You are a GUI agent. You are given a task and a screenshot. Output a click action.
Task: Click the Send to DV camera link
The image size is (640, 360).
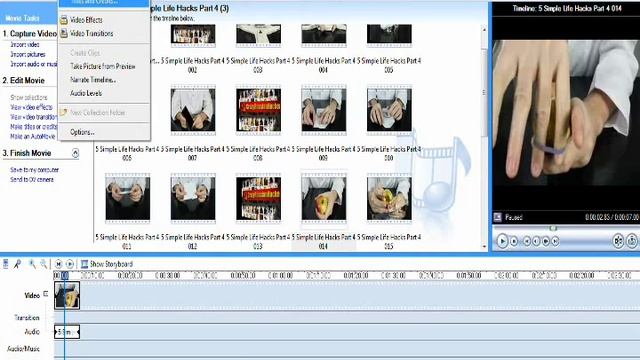click(x=32, y=180)
